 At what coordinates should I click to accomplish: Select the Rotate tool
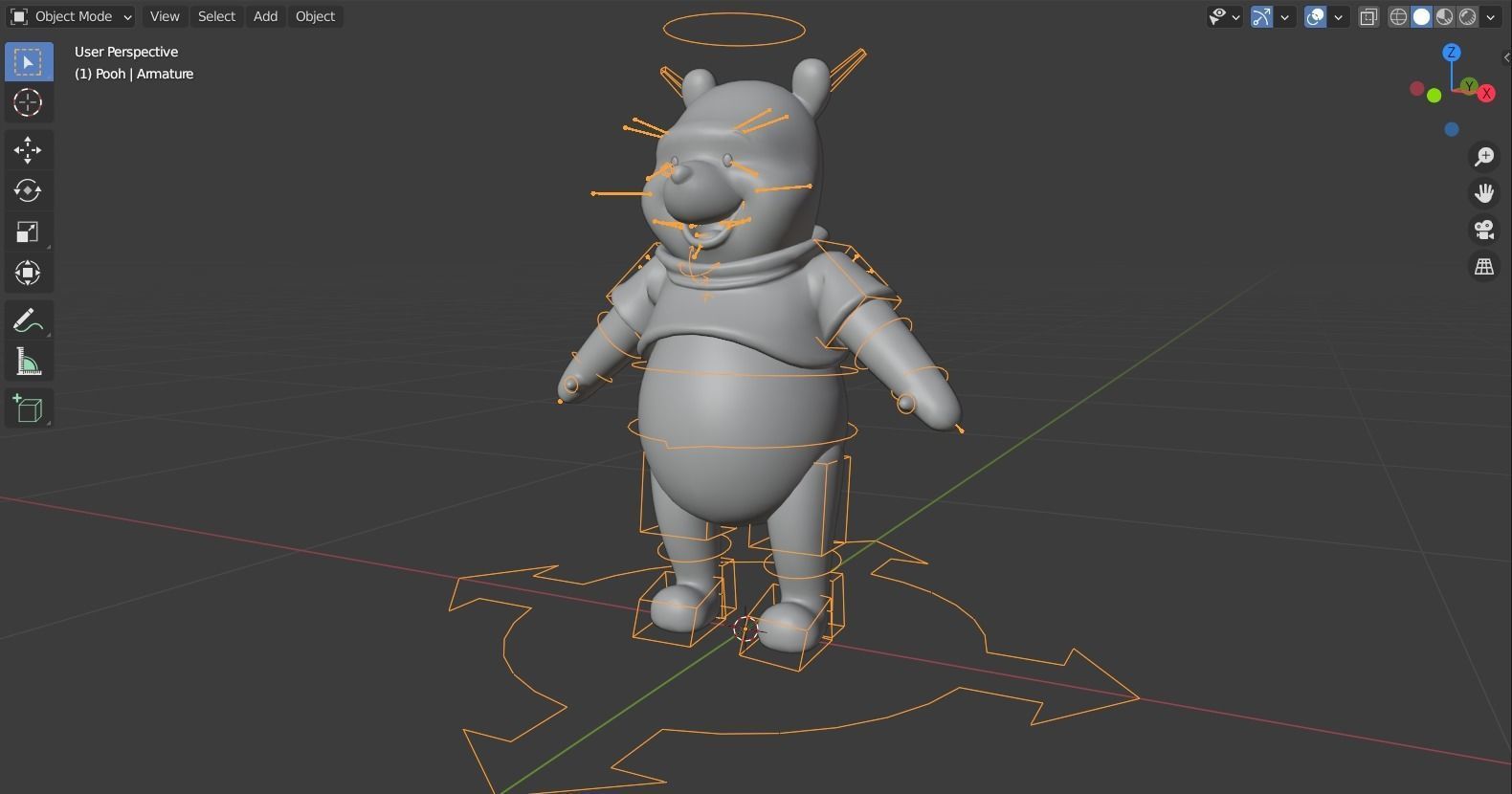[28, 190]
